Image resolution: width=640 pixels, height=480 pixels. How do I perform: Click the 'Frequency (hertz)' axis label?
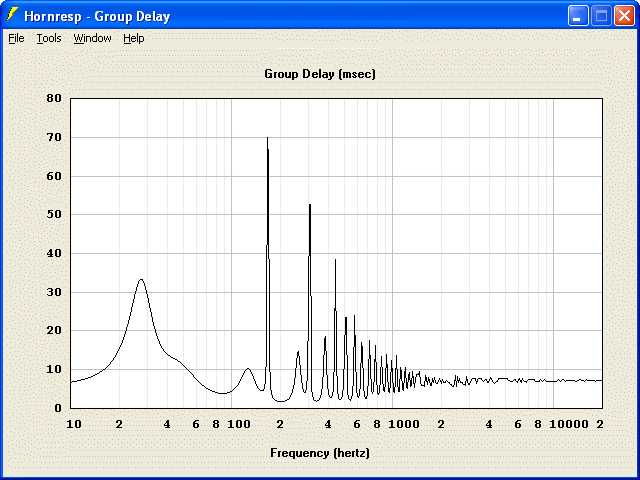[x=320, y=453]
